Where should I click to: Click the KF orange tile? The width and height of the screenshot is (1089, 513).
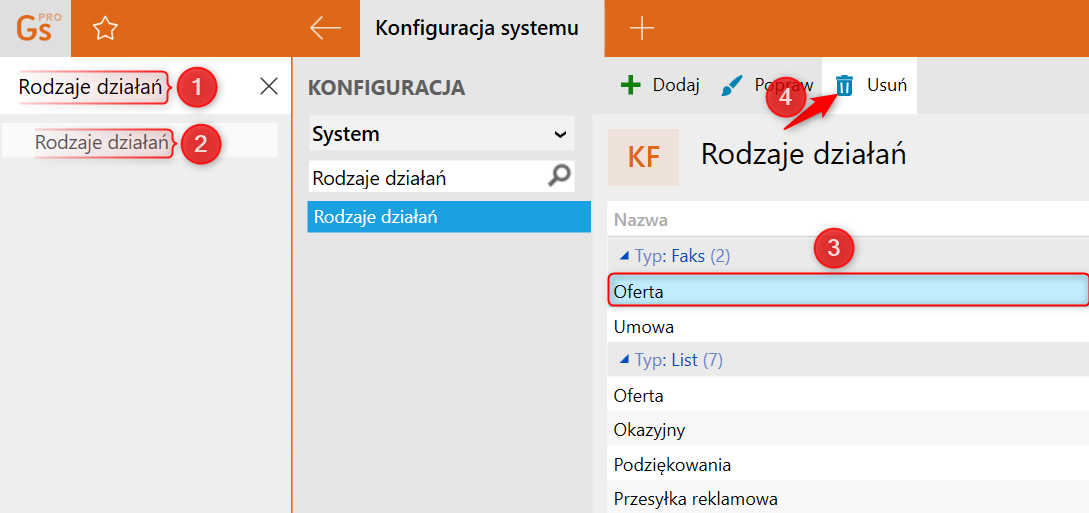click(643, 157)
